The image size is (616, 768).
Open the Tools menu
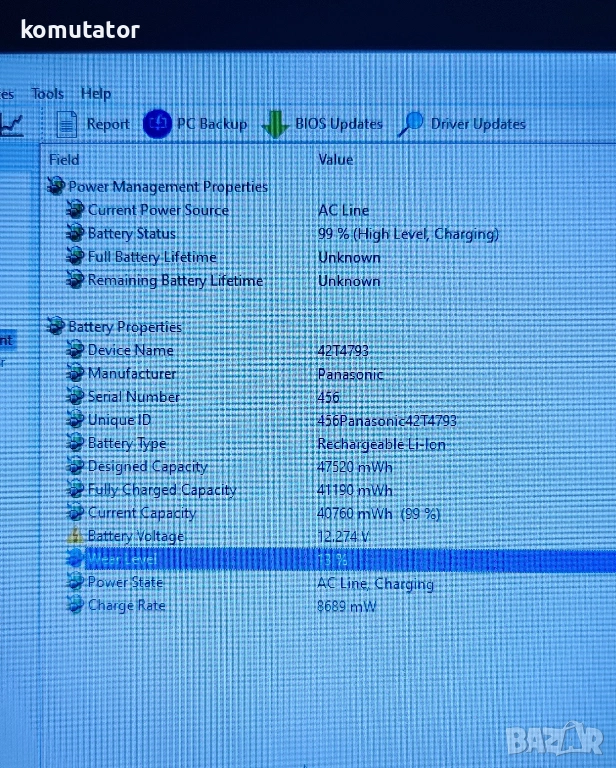[47, 93]
